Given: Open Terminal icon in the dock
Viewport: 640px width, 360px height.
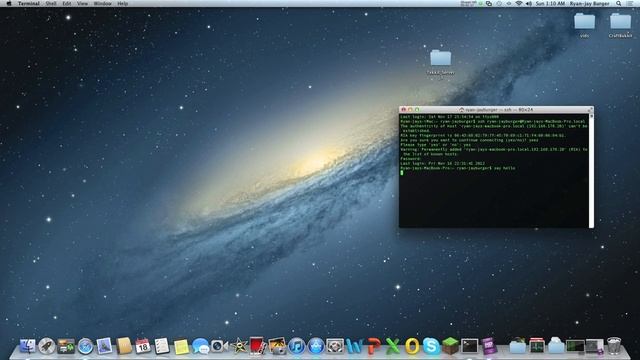Looking at the screenshot, I should coord(469,346).
